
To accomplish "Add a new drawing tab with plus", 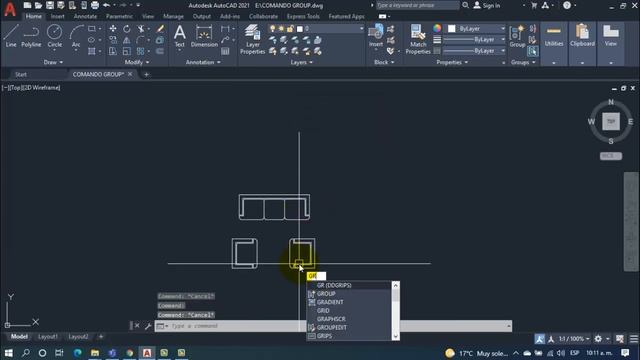I will (x=146, y=74).
